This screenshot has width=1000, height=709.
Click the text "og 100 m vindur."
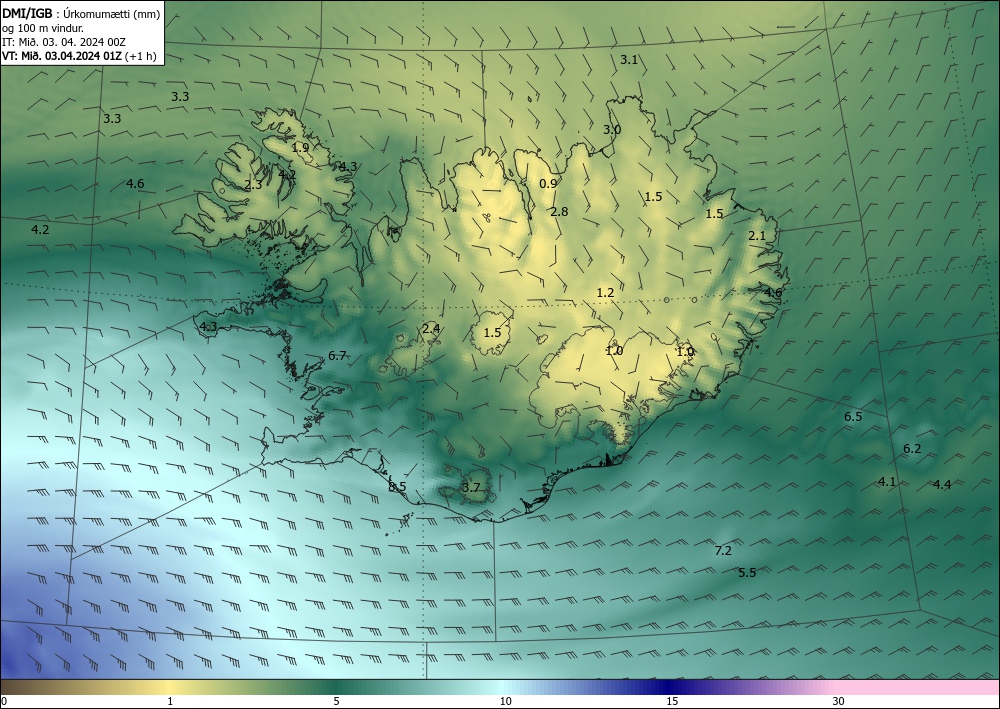tap(43, 28)
